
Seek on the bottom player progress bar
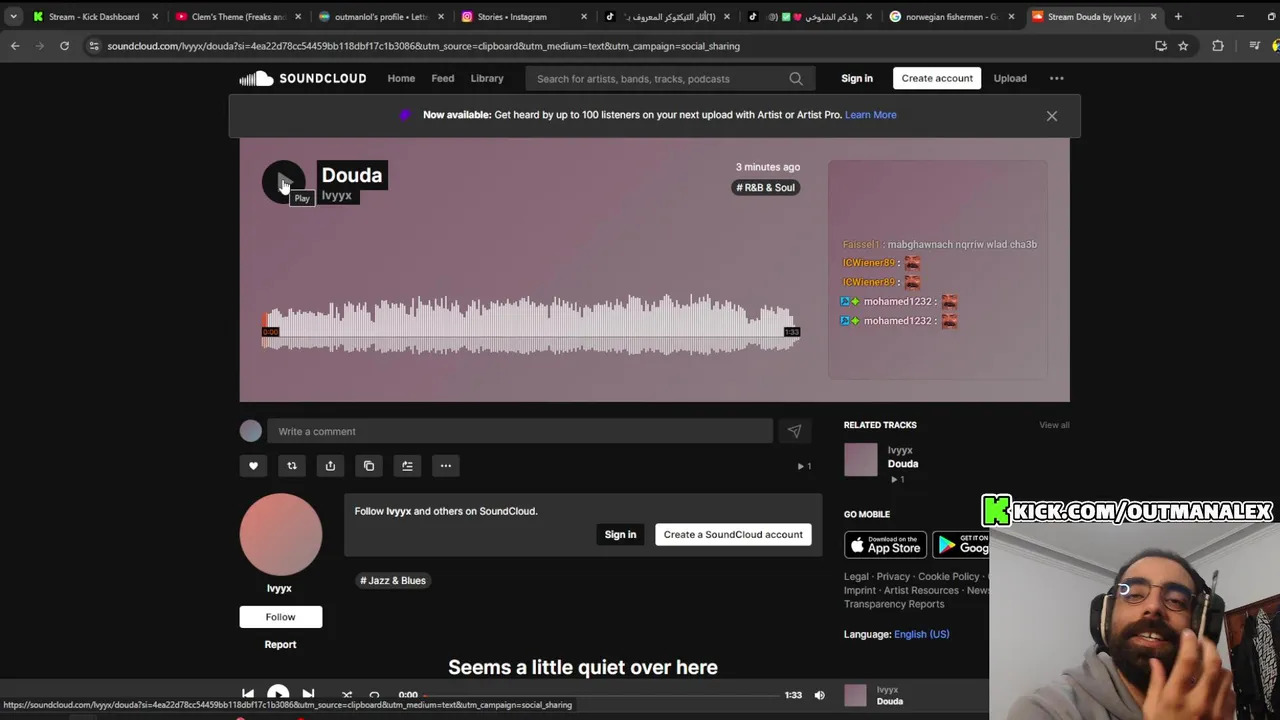click(602, 695)
